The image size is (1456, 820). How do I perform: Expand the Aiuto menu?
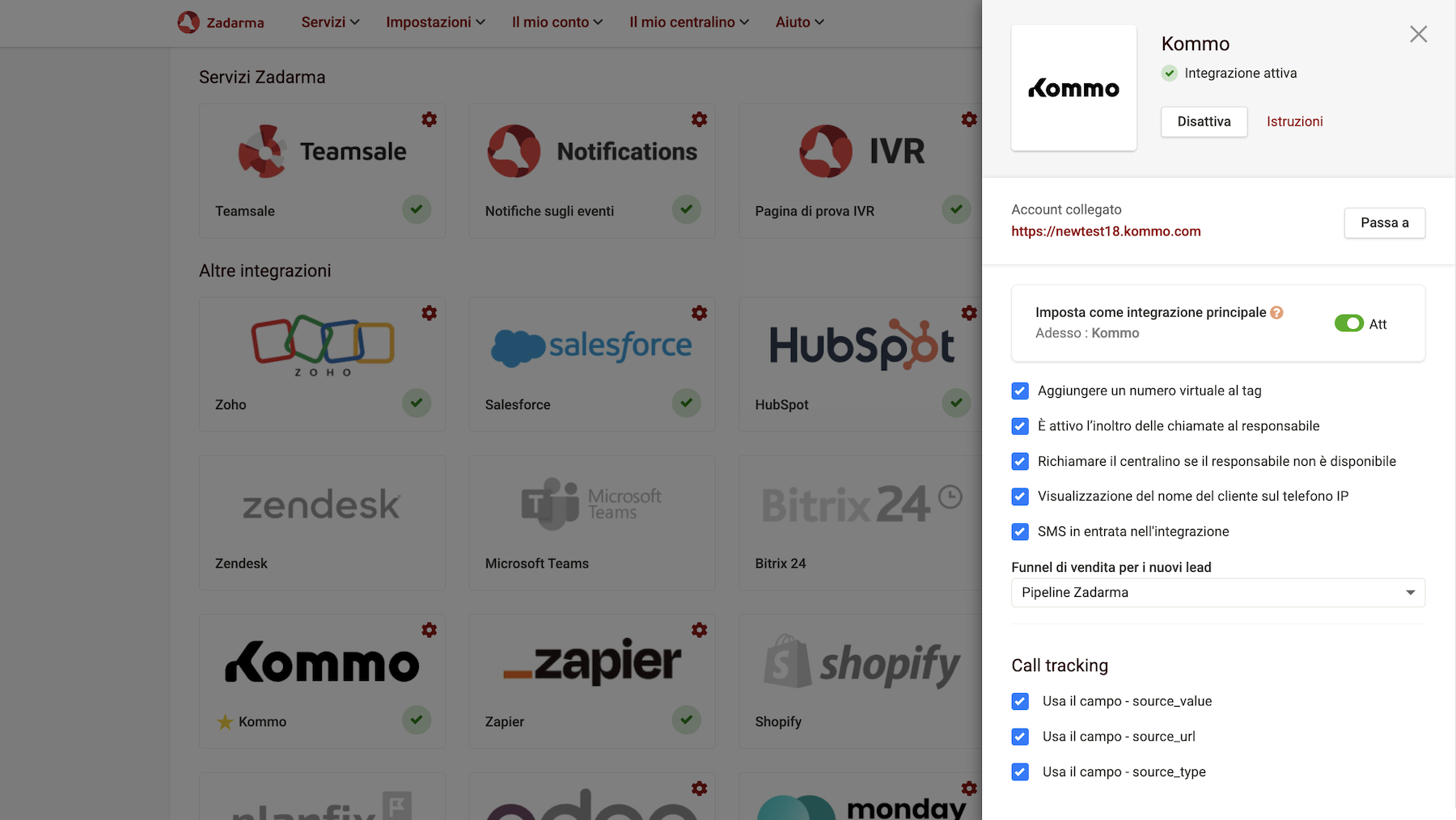click(x=800, y=22)
